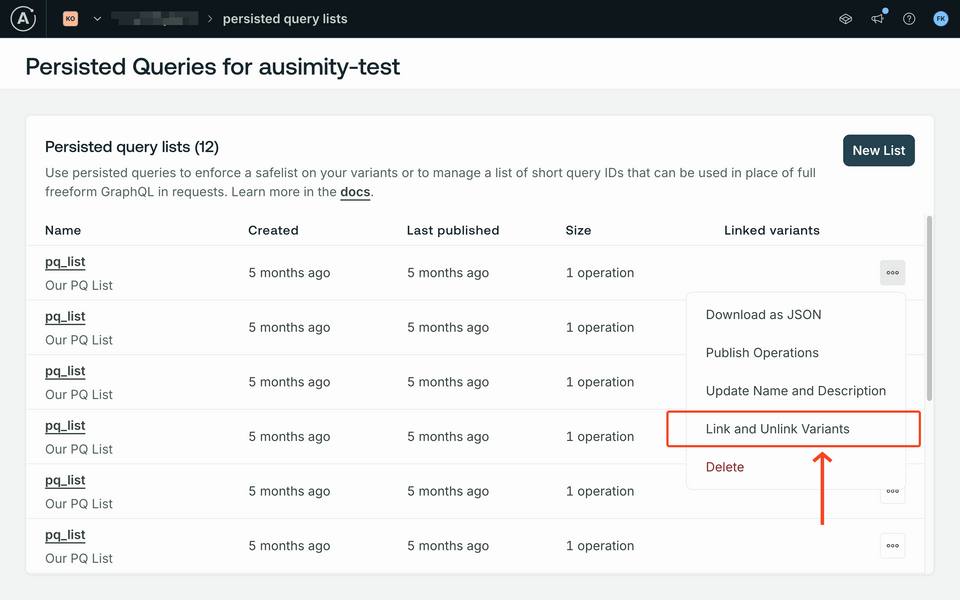960x600 pixels.
Task: Click the "Created" column header
Action: pos(273,230)
